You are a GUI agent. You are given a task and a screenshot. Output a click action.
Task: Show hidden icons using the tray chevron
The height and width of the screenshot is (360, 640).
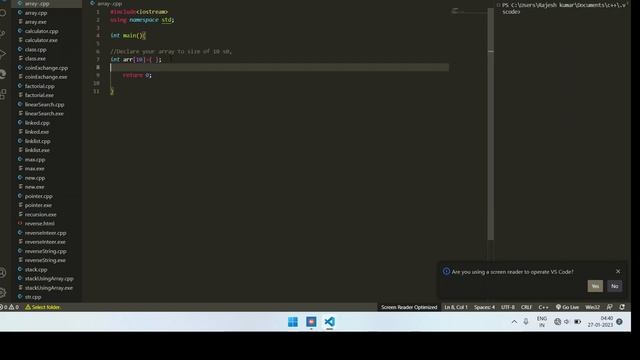514,322
